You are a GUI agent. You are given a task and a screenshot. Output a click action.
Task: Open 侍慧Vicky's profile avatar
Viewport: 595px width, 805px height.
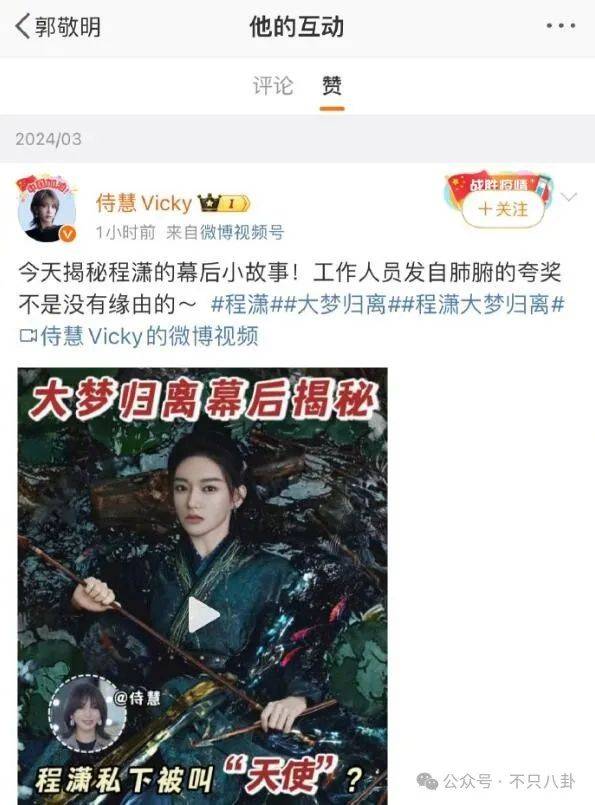(x=47, y=211)
